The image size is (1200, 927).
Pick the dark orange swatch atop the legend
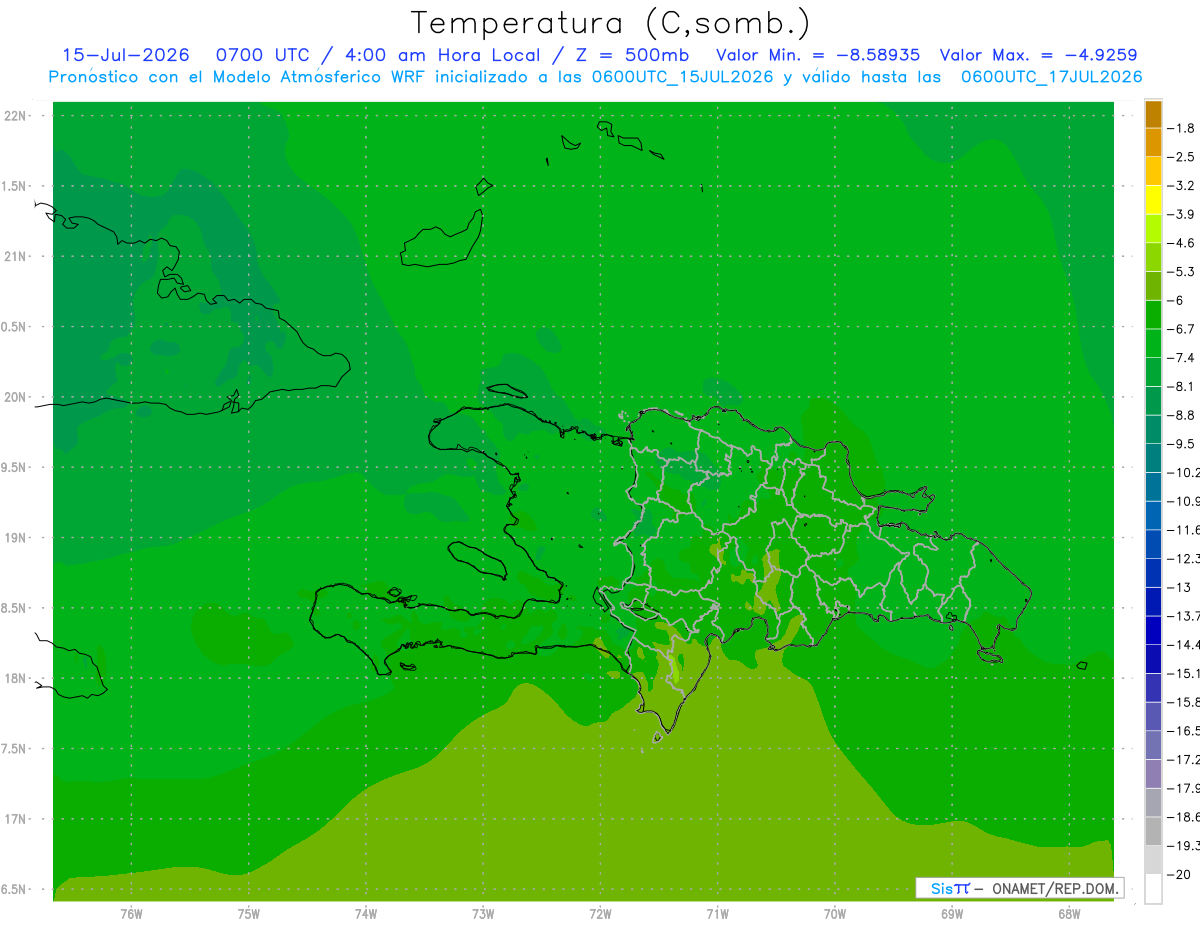point(1153,114)
